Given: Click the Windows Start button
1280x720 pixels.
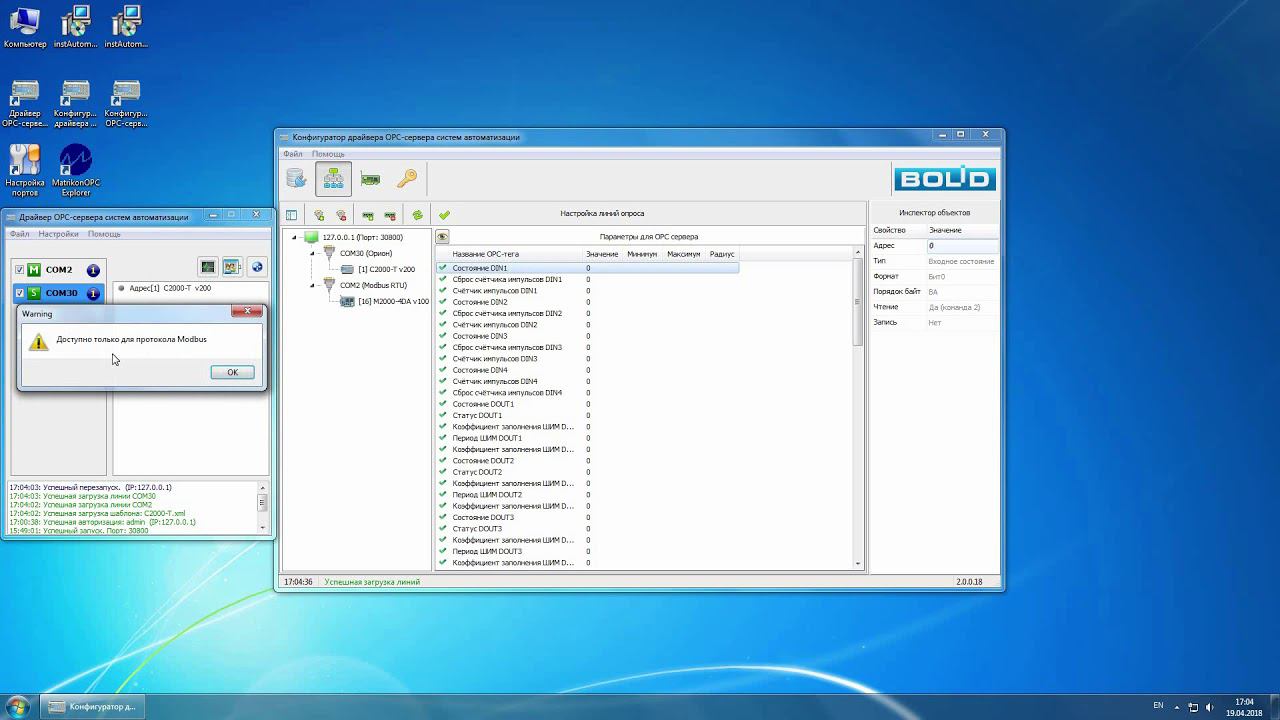Looking at the screenshot, I should [x=18, y=706].
